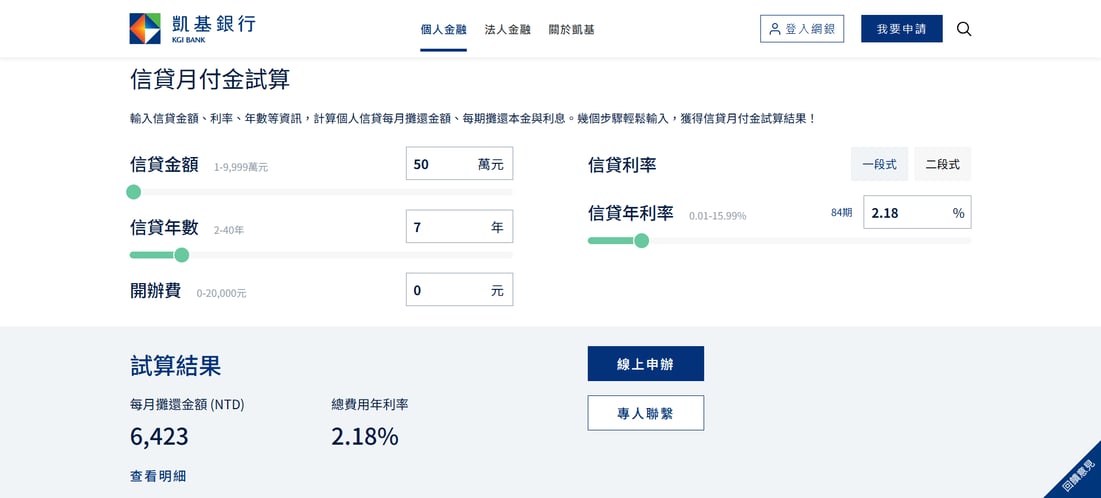Click 線上申辦 button

(x=645, y=364)
